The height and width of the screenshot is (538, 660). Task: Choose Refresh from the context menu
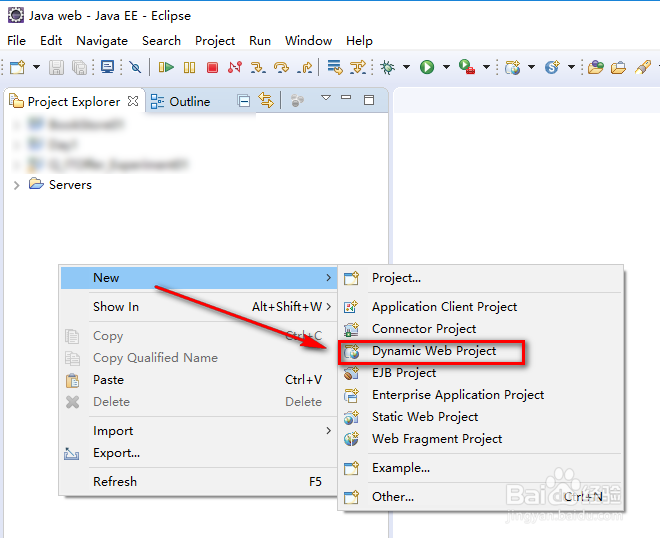coord(199,481)
